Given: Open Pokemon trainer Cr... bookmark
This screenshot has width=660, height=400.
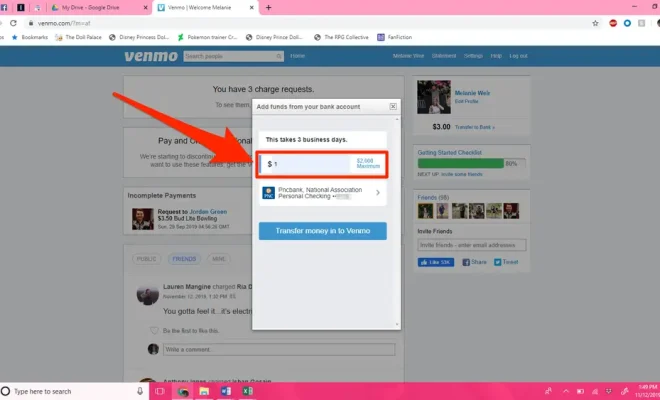Looking at the screenshot, I should [208, 37].
